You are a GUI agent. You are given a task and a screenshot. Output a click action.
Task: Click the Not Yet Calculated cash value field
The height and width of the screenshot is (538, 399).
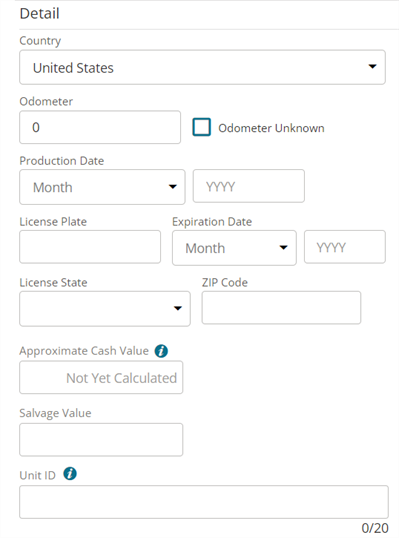(x=101, y=377)
